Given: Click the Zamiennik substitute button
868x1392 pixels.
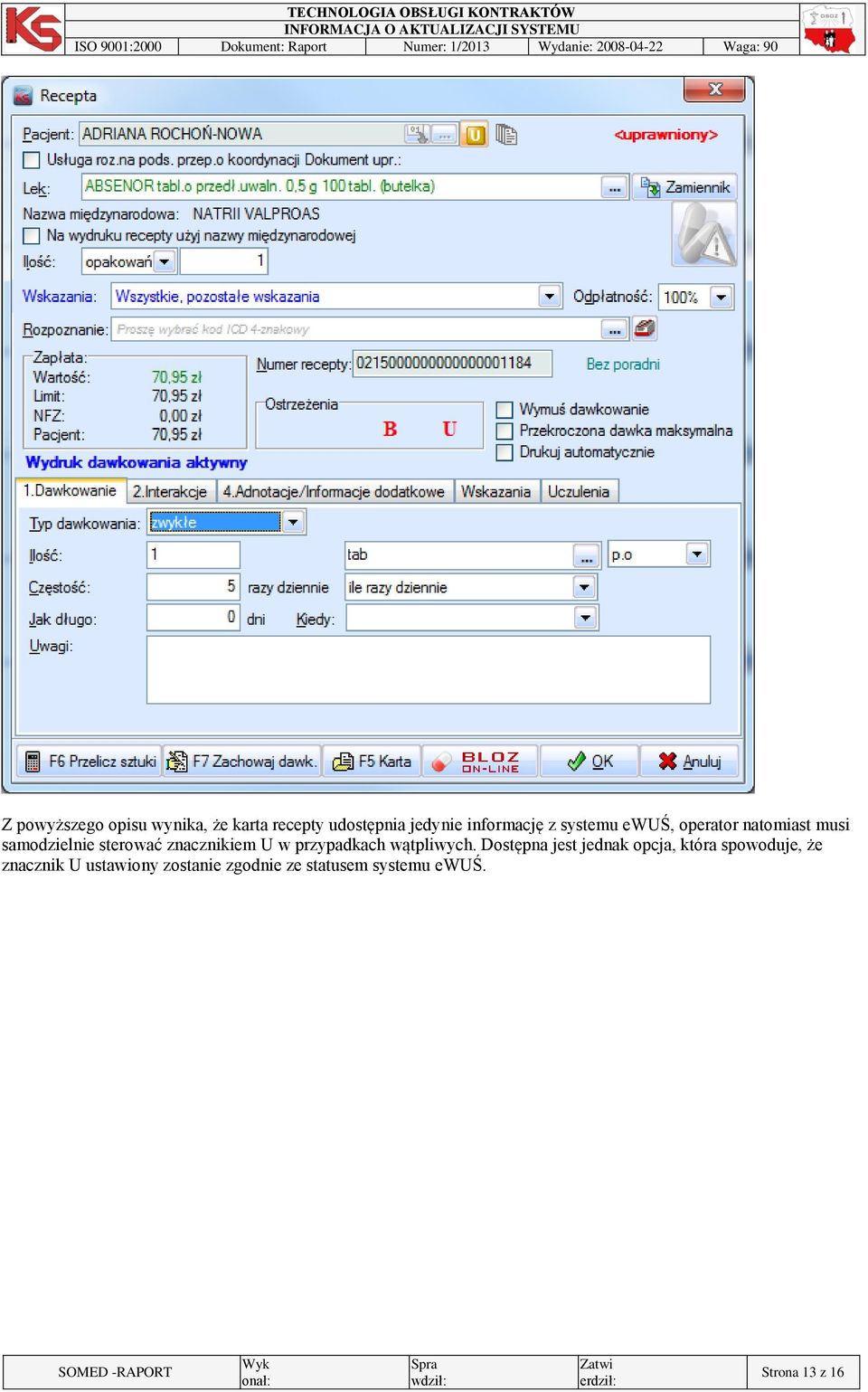Looking at the screenshot, I should pyautogui.click(x=685, y=187).
